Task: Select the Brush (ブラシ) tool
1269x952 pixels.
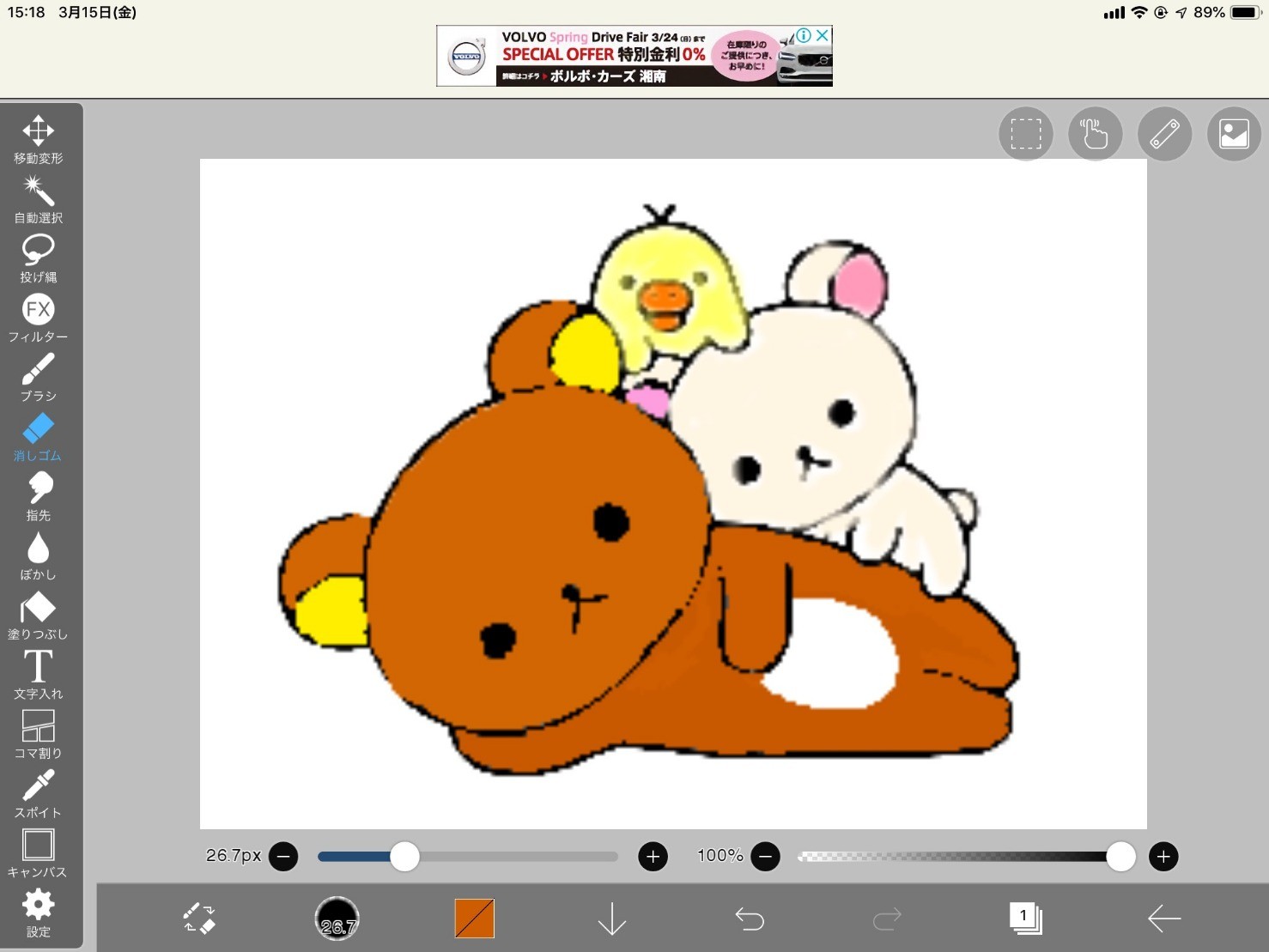Action: click(x=38, y=376)
